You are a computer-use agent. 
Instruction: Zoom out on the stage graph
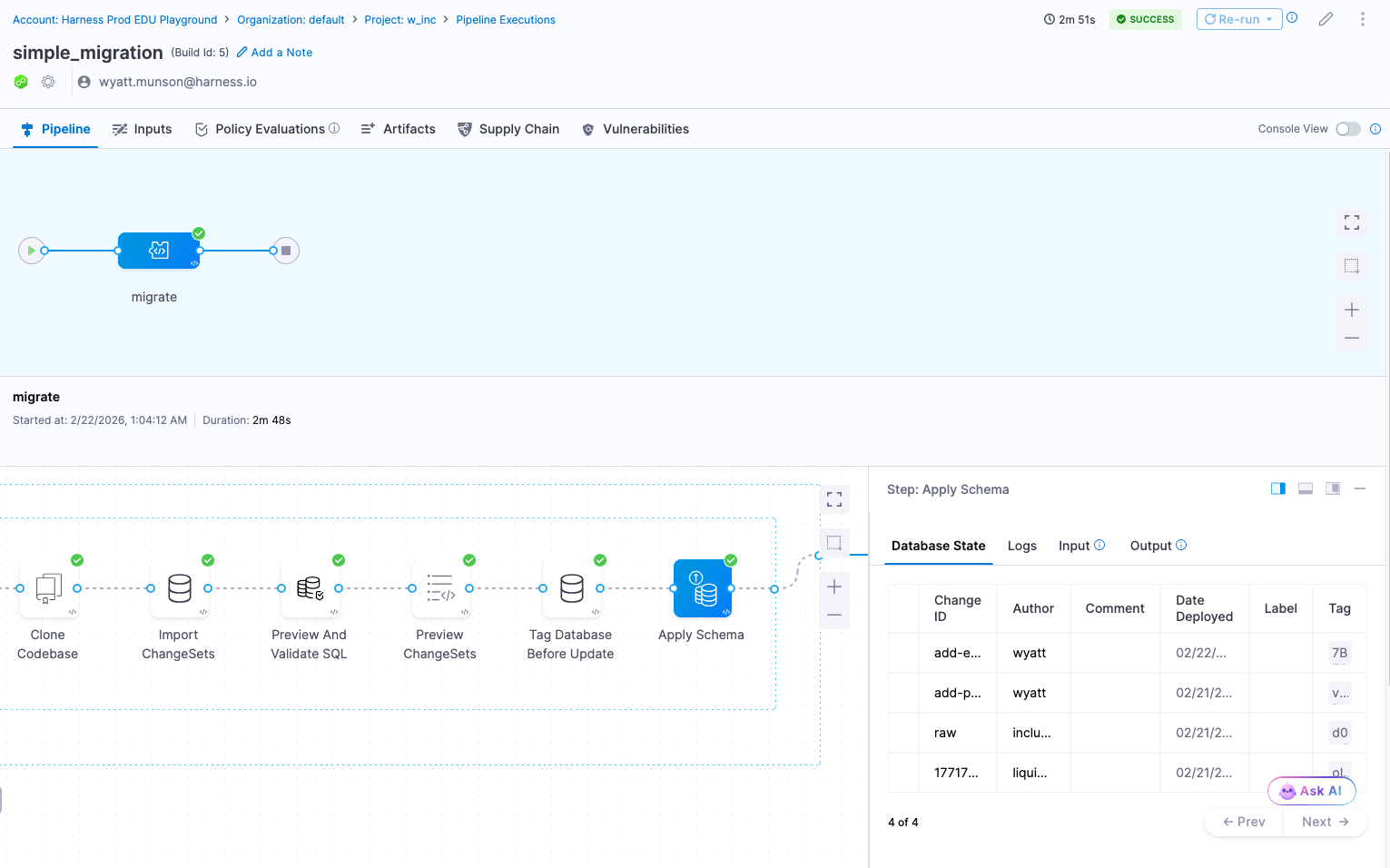point(1352,339)
